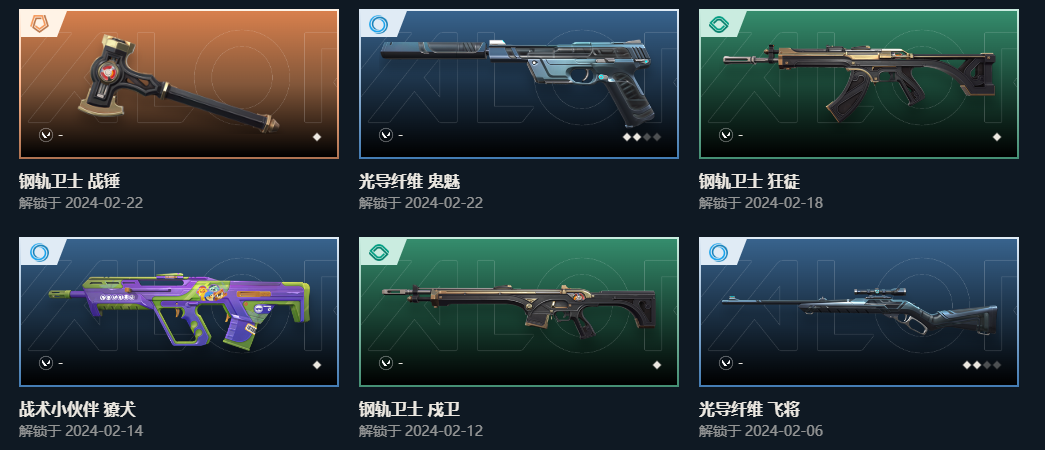The image size is (1045, 450).
Task: Open the 光导纤维 鬼魅 pistol skin image
Action: (519, 84)
